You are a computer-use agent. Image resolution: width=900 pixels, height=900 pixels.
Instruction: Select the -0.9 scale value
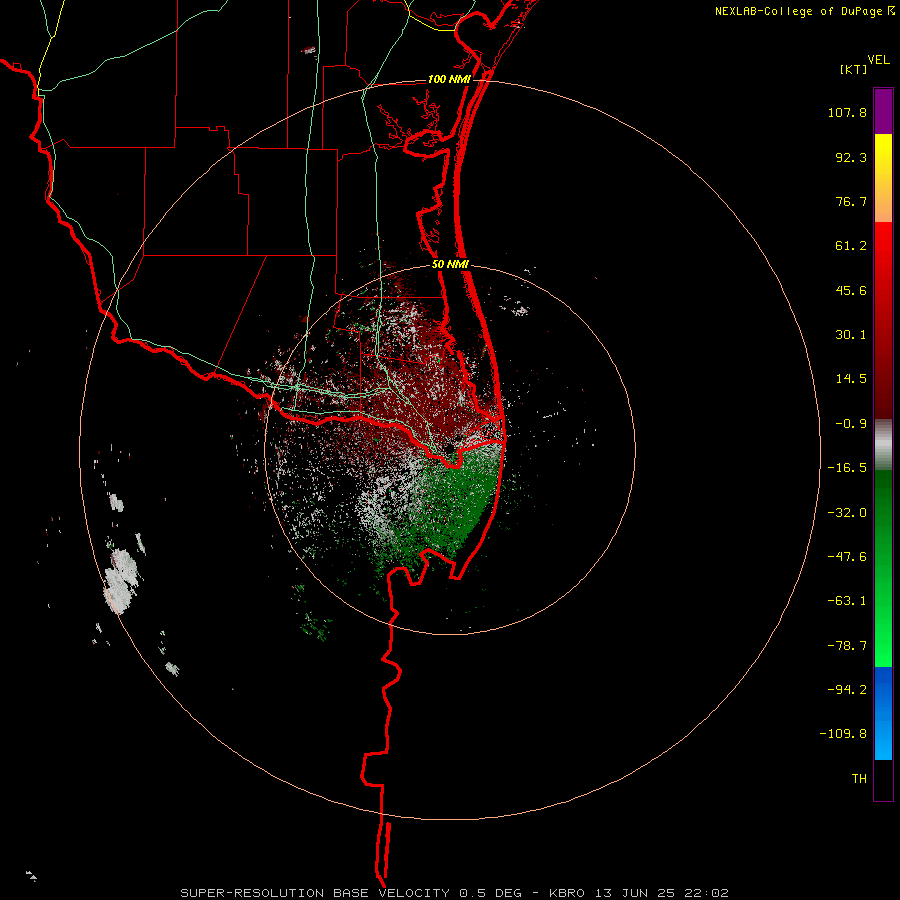point(851,424)
